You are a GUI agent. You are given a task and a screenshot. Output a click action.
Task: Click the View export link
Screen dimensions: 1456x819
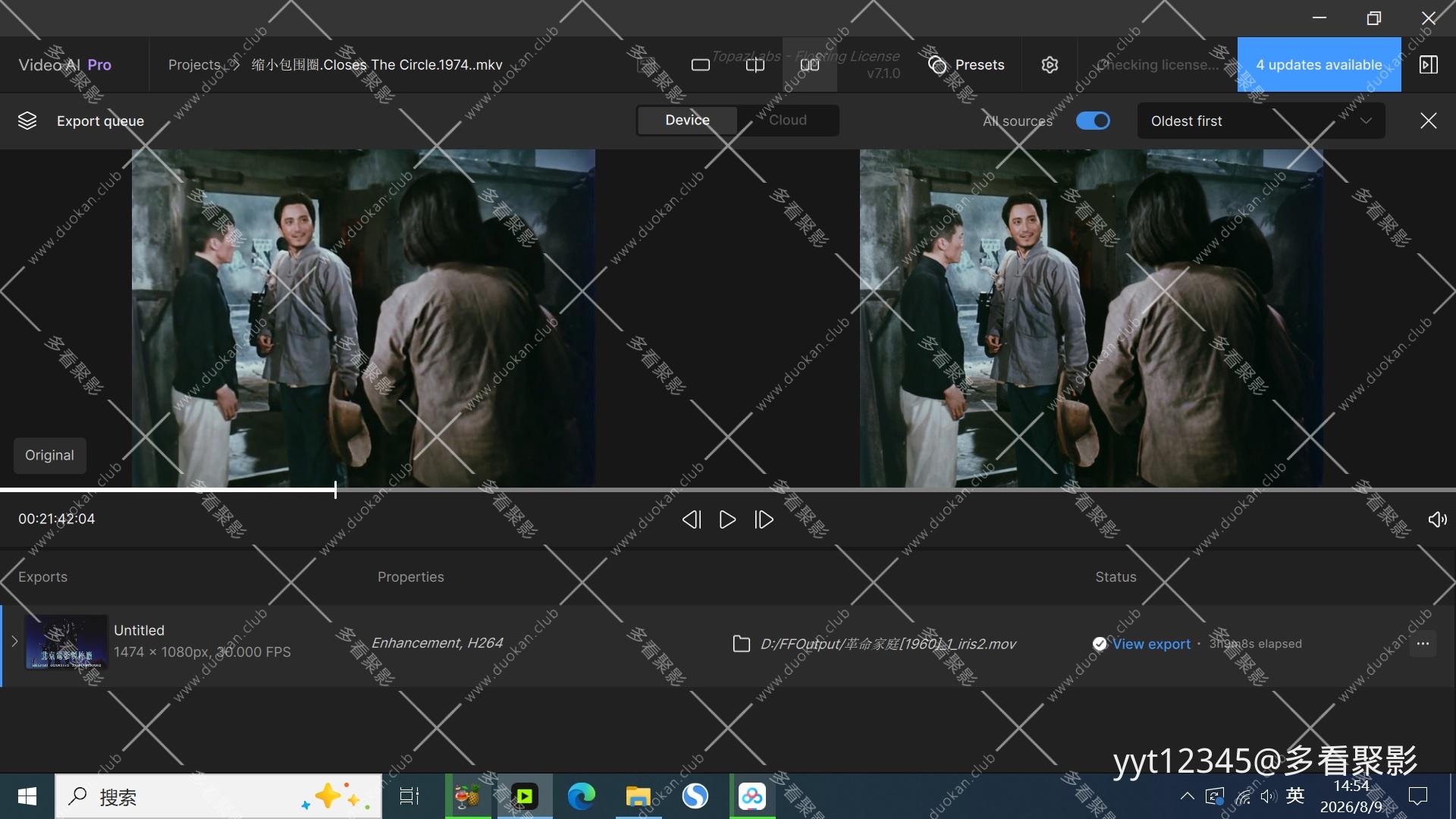pos(1151,644)
